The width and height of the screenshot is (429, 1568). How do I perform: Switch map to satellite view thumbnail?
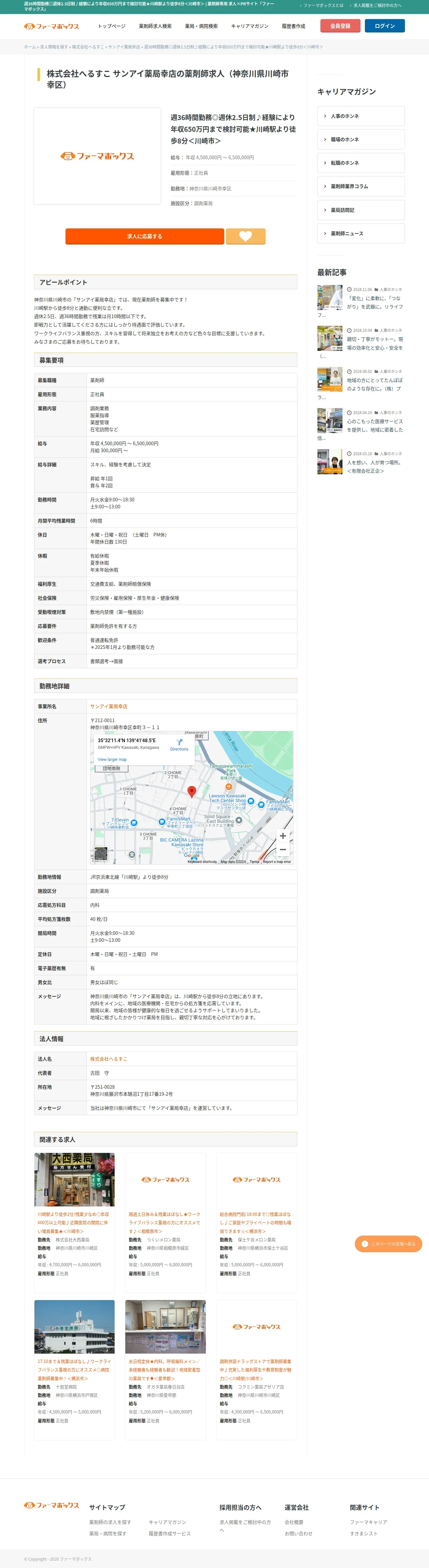(102, 853)
